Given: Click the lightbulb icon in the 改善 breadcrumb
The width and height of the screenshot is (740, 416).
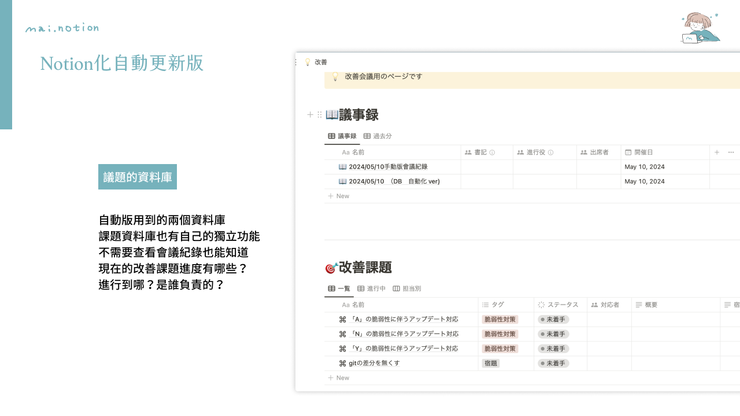Looking at the screenshot, I should pyautogui.click(x=308, y=62).
